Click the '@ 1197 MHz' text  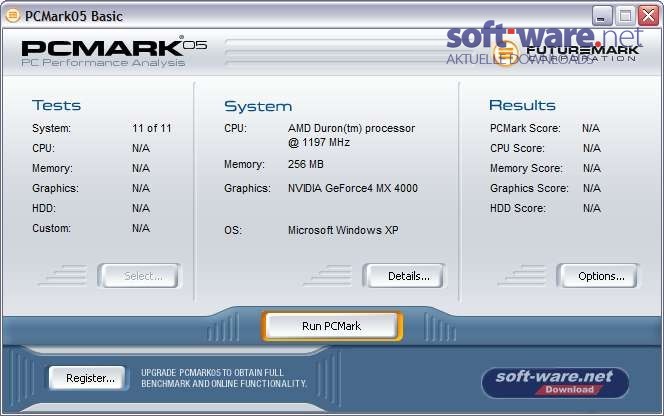[319, 142]
